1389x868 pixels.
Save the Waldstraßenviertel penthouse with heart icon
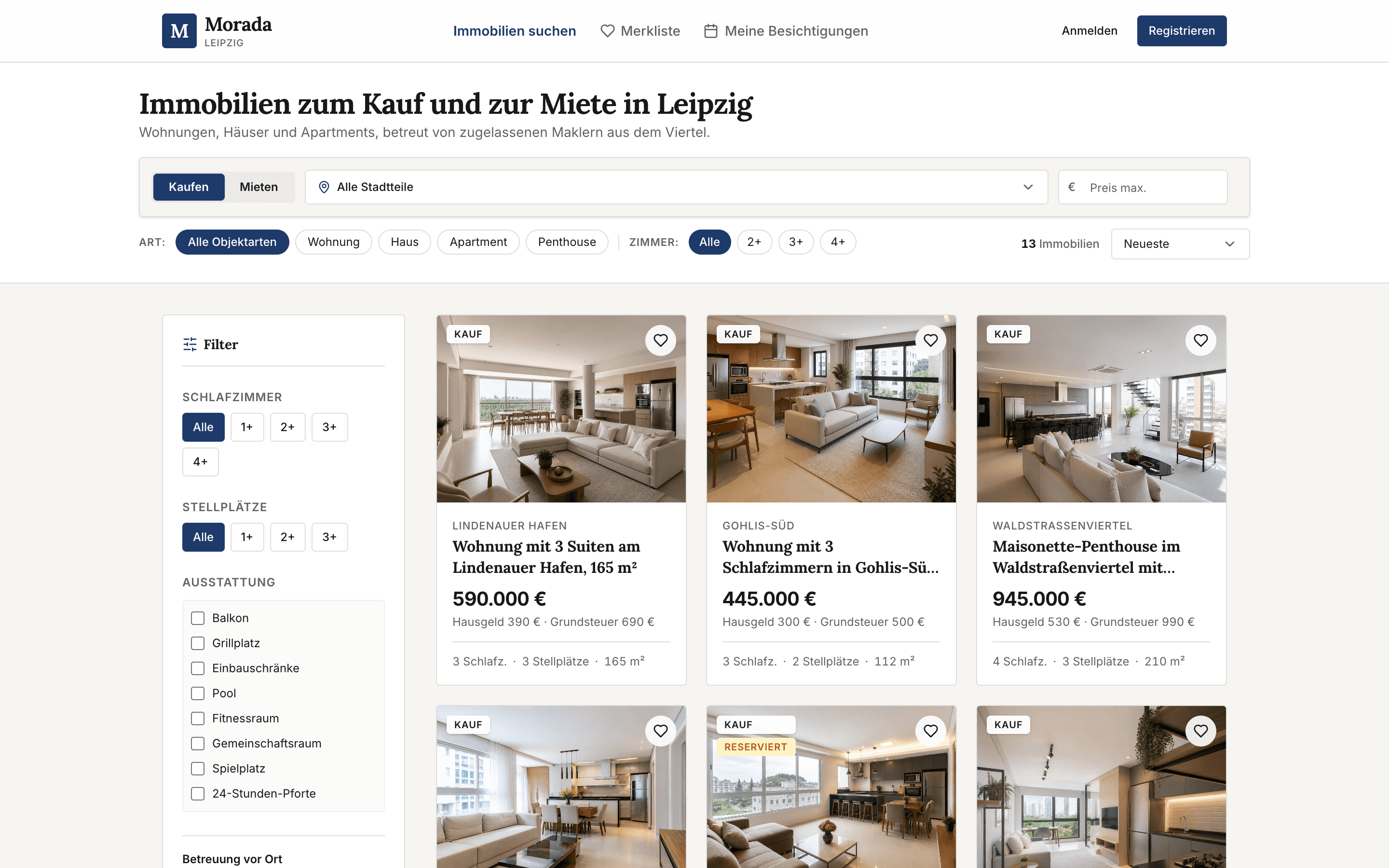pos(1201,340)
